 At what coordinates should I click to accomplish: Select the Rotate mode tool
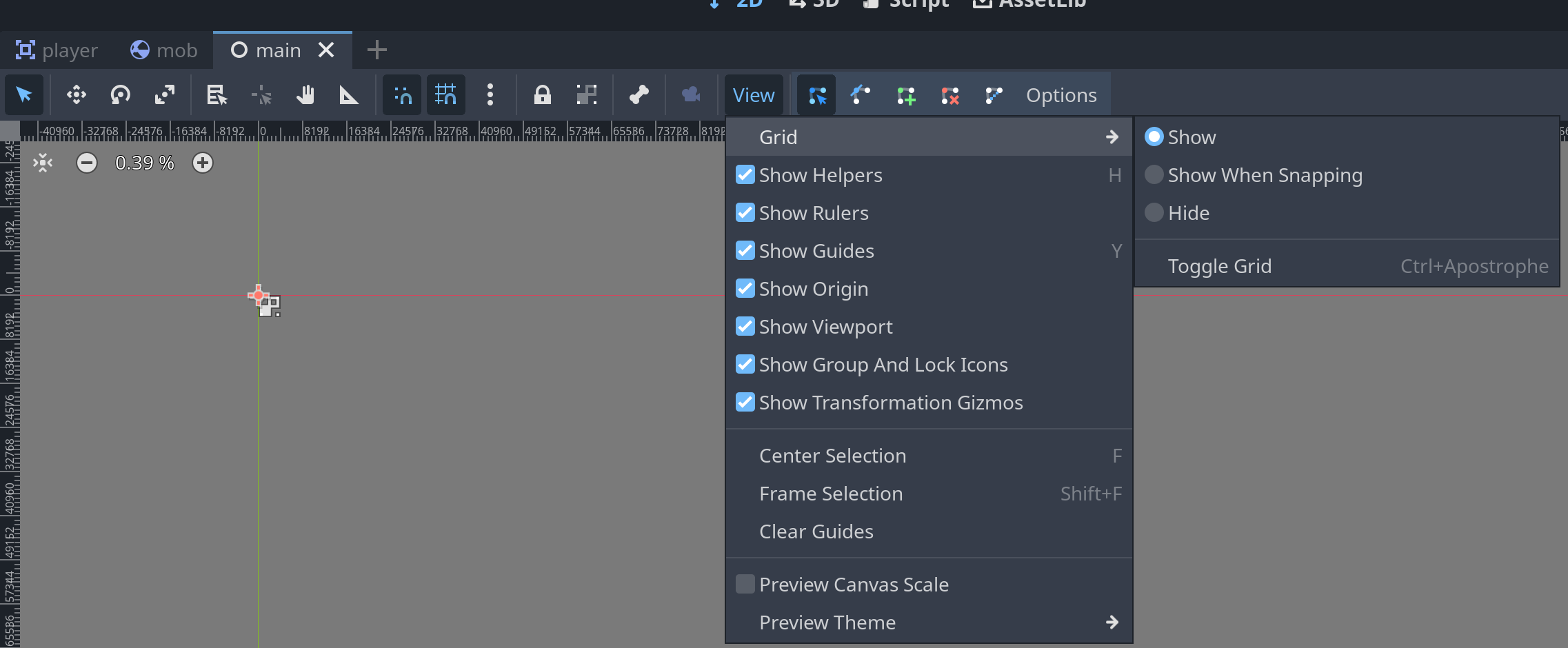(120, 94)
